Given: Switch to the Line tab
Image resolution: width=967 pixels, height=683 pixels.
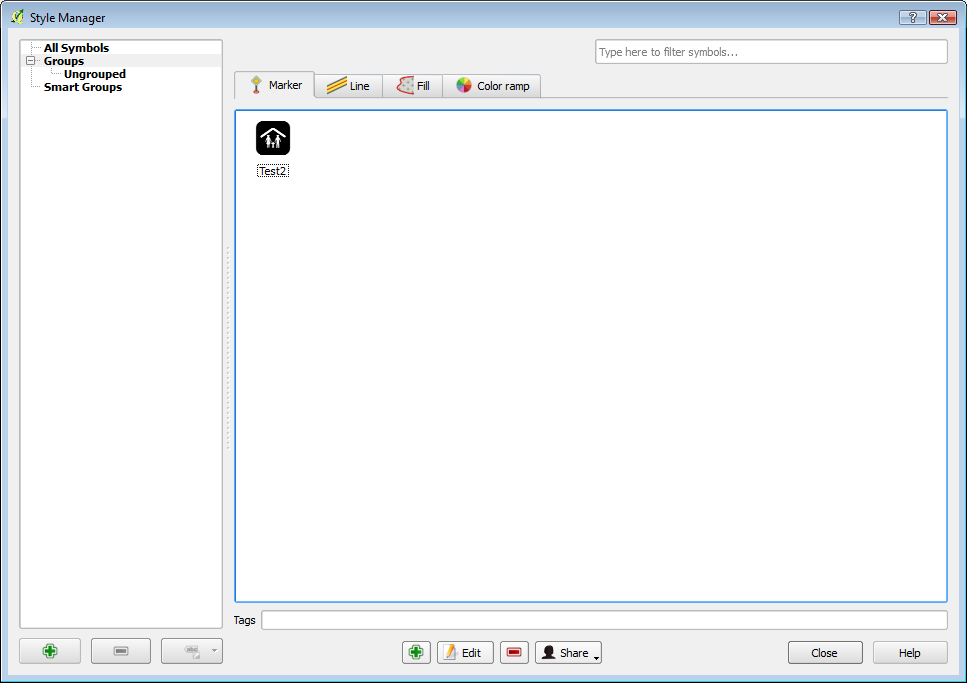Looking at the screenshot, I should pyautogui.click(x=348, y=86).
